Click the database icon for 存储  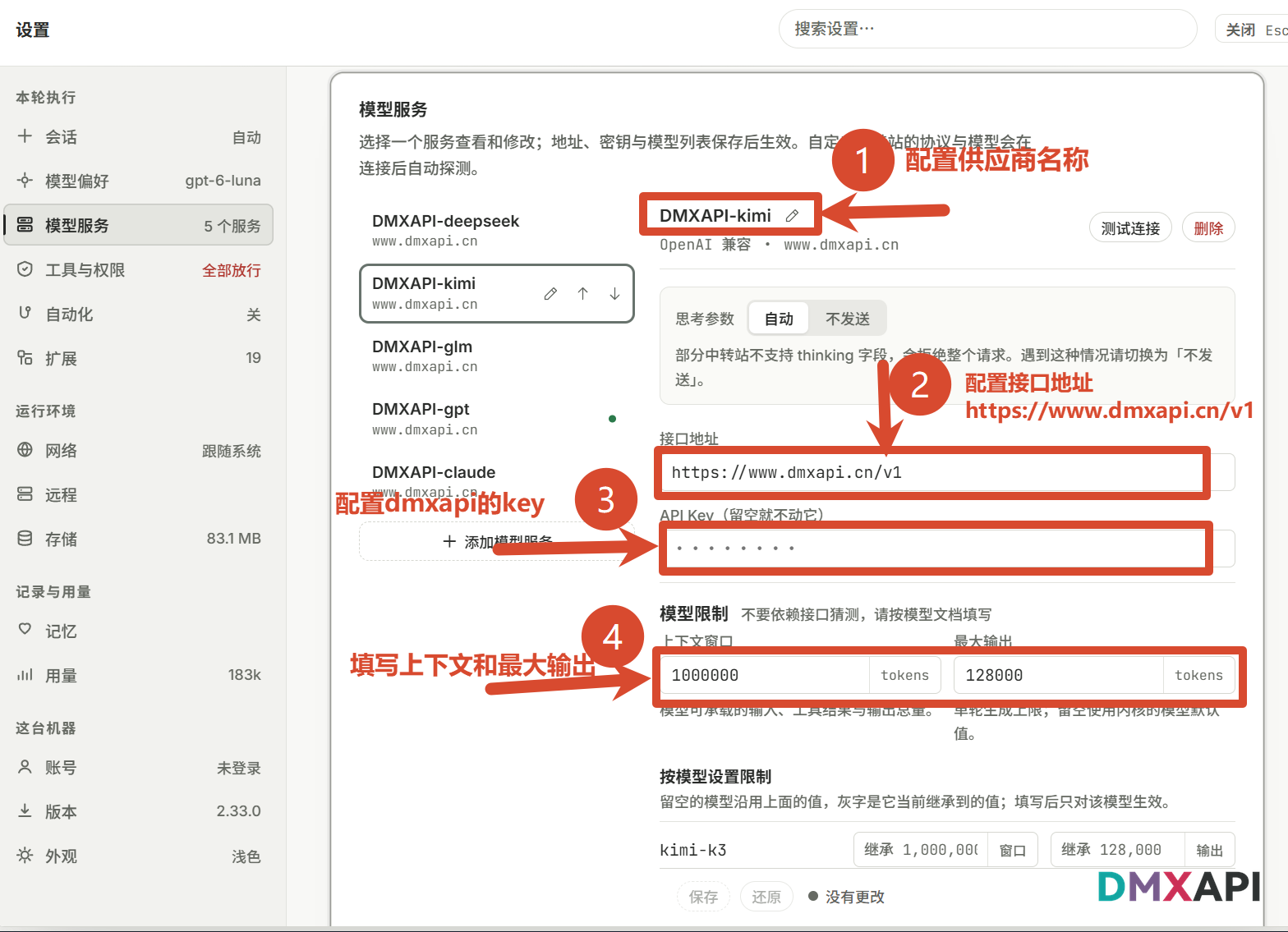click(25, 539)
